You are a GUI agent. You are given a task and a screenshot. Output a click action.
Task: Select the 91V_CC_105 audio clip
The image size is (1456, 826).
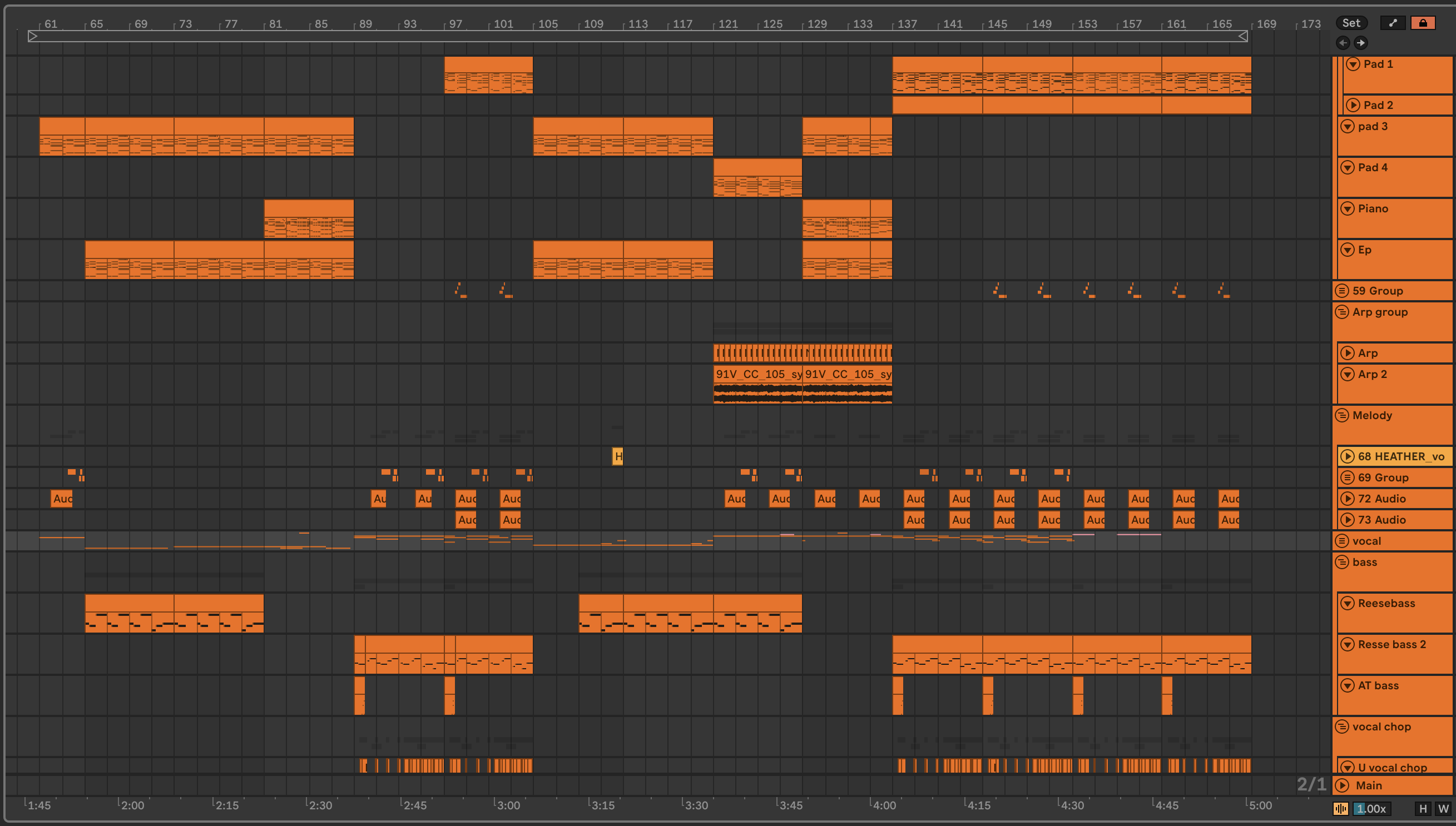tap(758, 374)
